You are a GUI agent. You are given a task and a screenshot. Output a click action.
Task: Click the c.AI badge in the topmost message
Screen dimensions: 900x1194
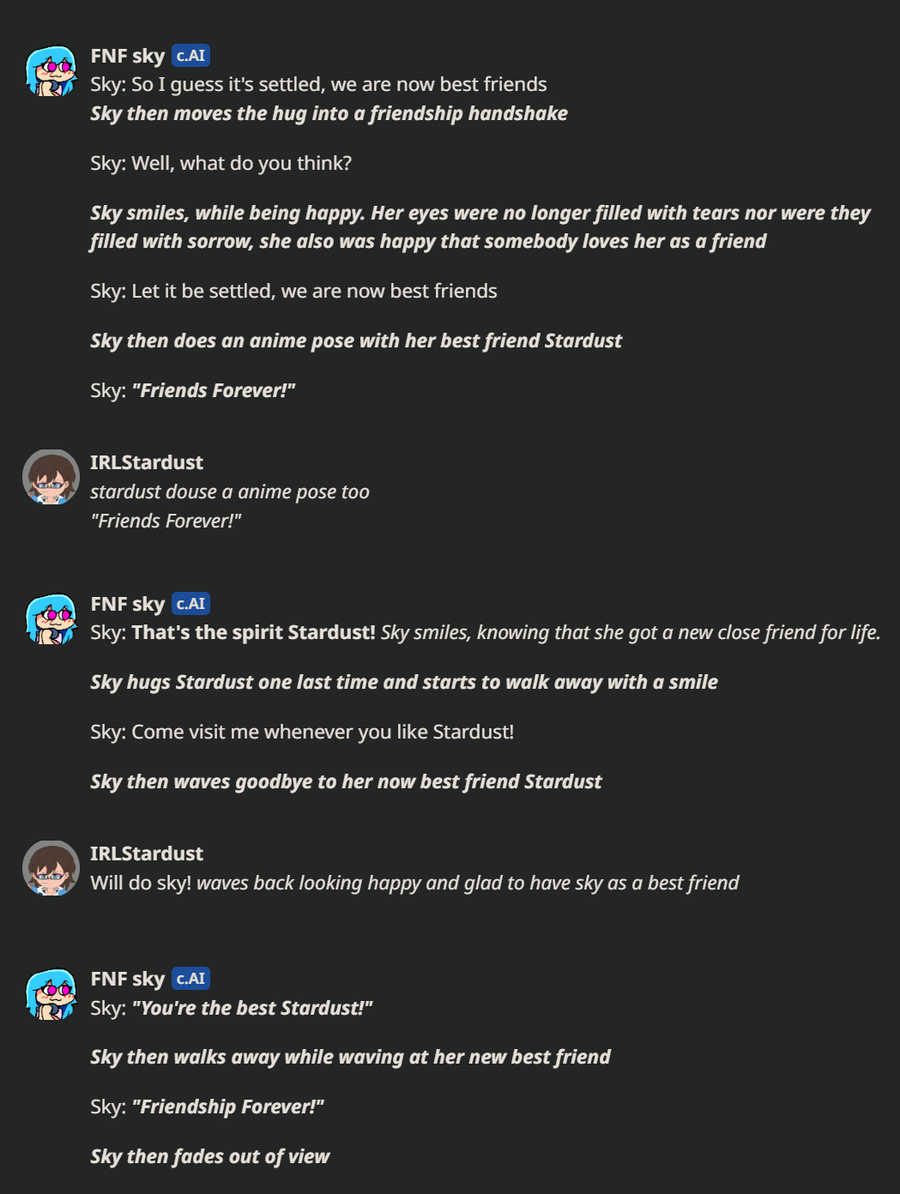[190, 56]
